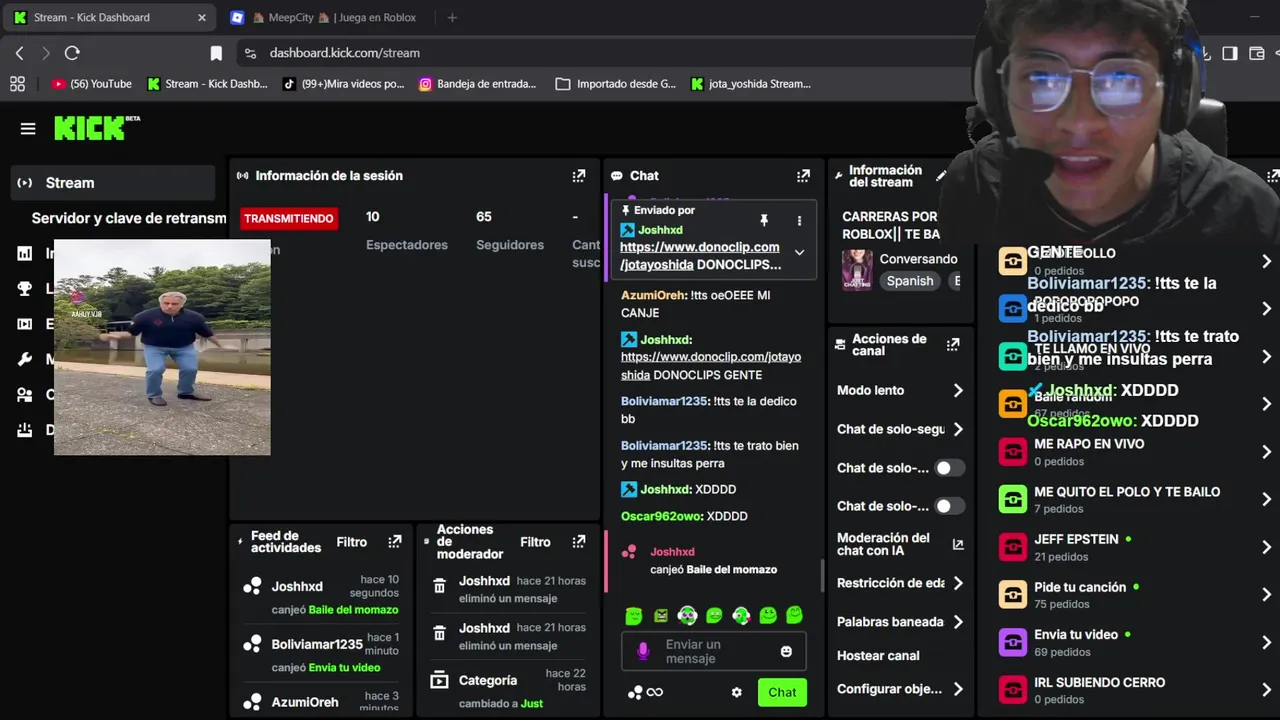Expand the ME RAPO EN VIVO reward
The height and width of the screenshot is (720, 1280).
1267,452
